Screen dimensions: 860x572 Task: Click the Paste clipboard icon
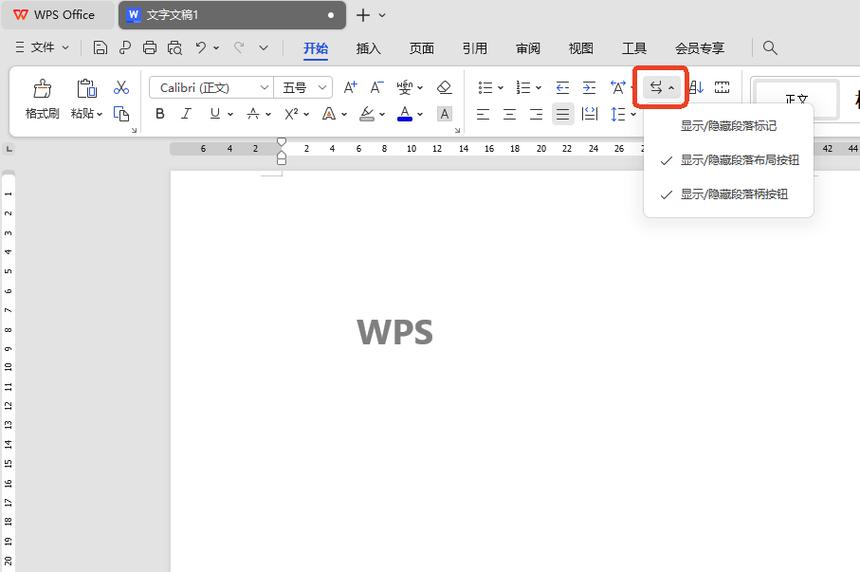87,88
